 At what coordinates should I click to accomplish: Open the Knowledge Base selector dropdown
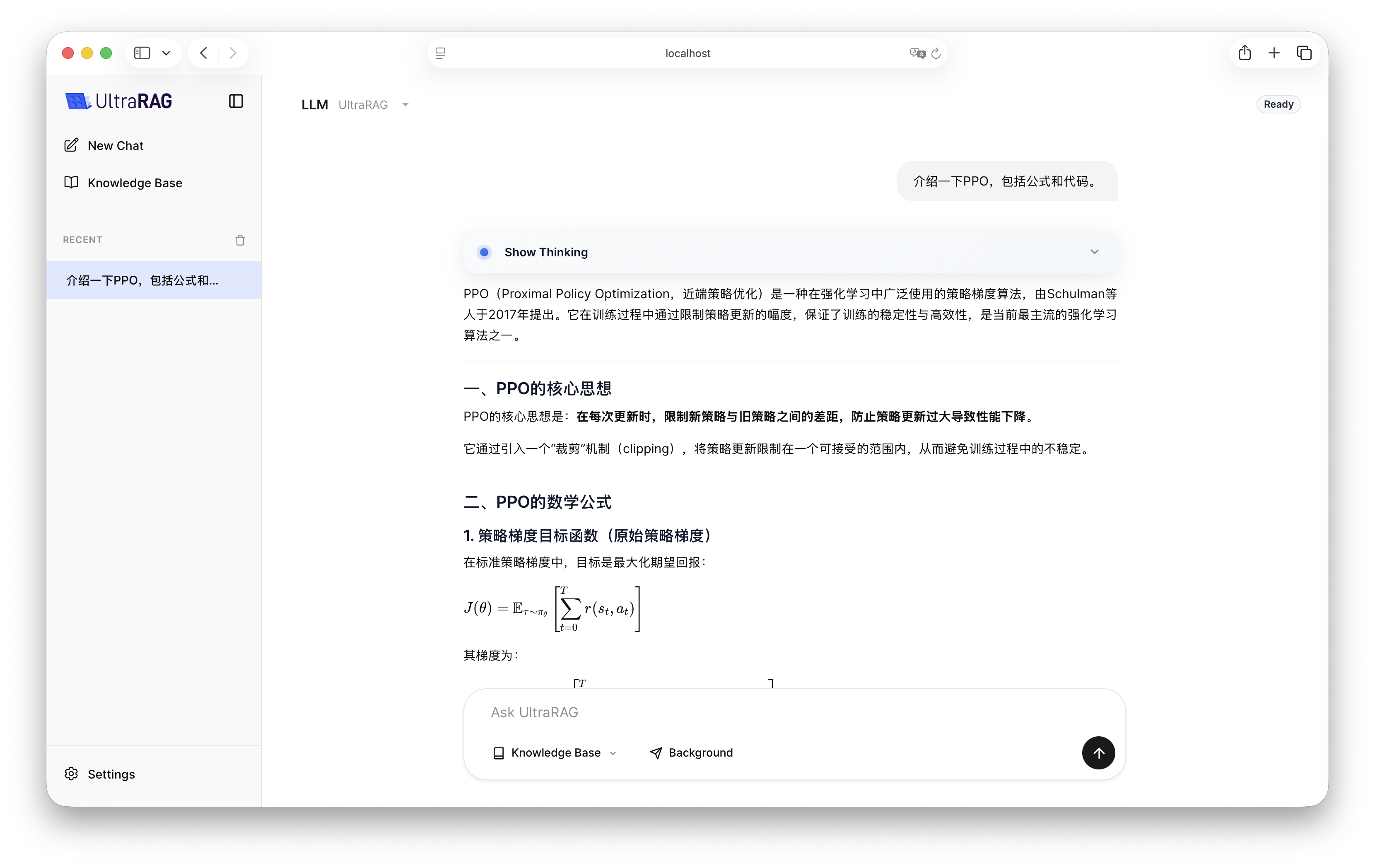coord(555,752)
